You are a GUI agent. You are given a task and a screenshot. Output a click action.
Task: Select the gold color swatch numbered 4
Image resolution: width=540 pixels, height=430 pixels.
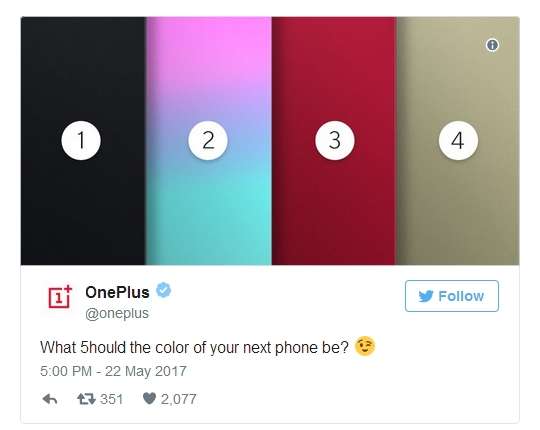click(x=458, y=141)
